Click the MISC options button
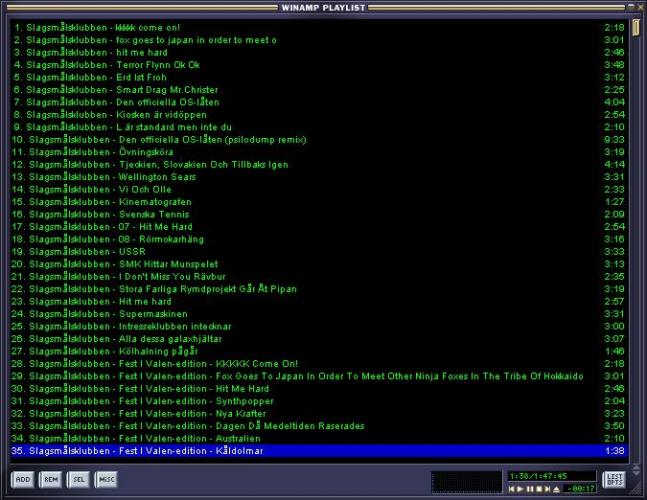Image resolution: width=647 pixels, height=500 pixels. click(x=106, y=480)
